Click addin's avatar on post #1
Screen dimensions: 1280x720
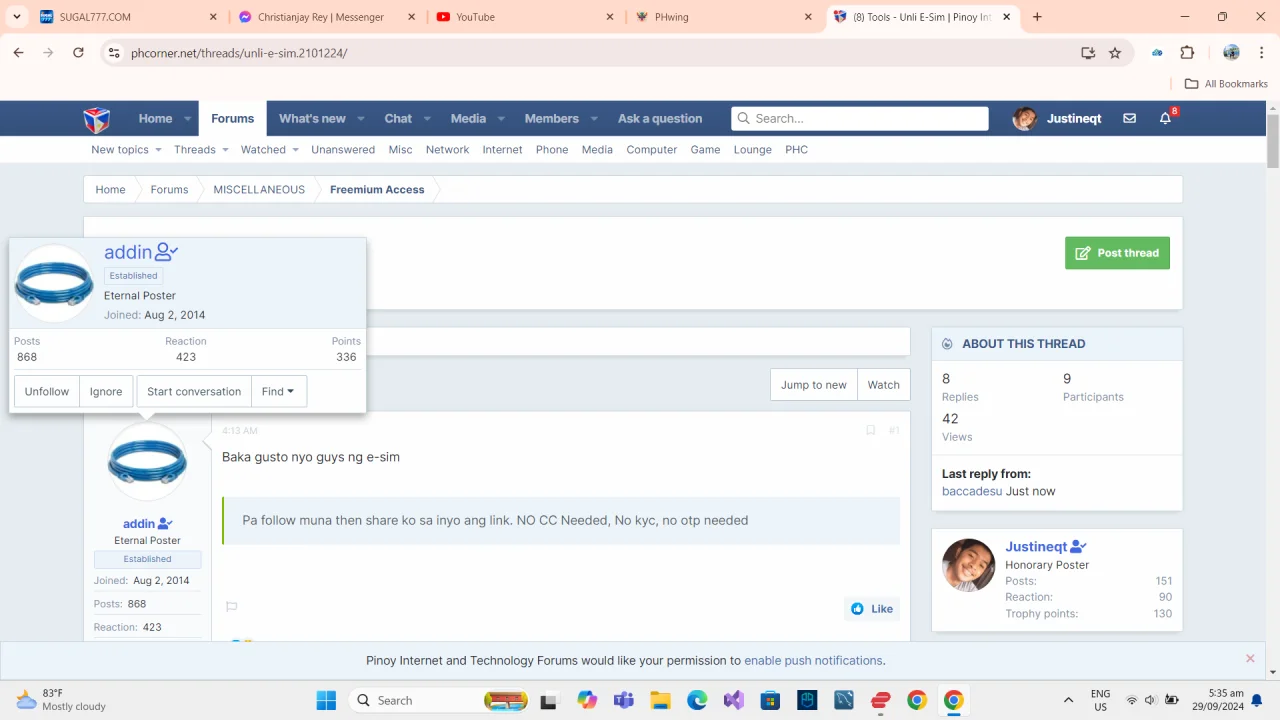[x=147, y=462]
